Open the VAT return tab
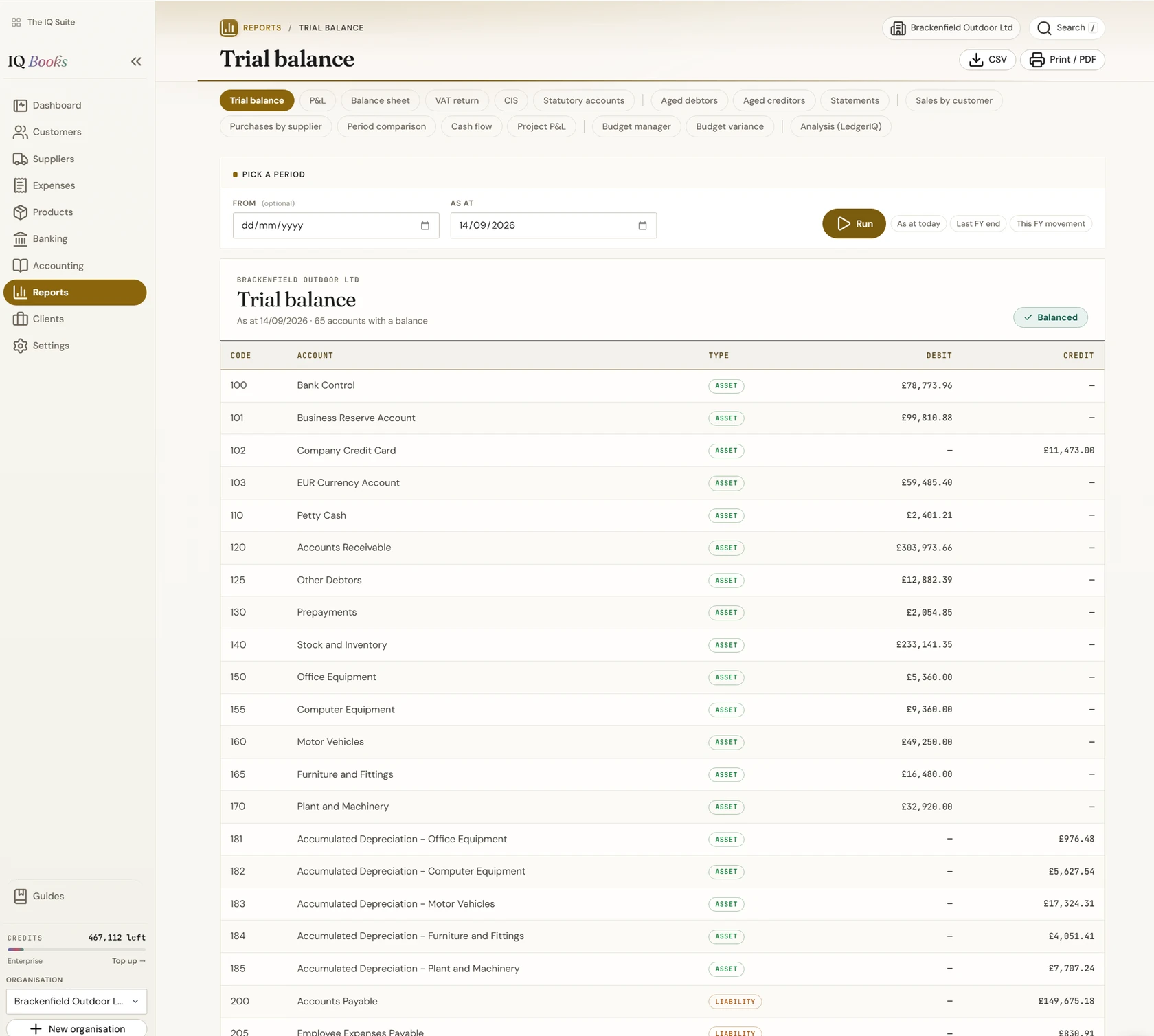Image resolution: width=1154 pixels, height=1036 pixels. pos(457,100)
